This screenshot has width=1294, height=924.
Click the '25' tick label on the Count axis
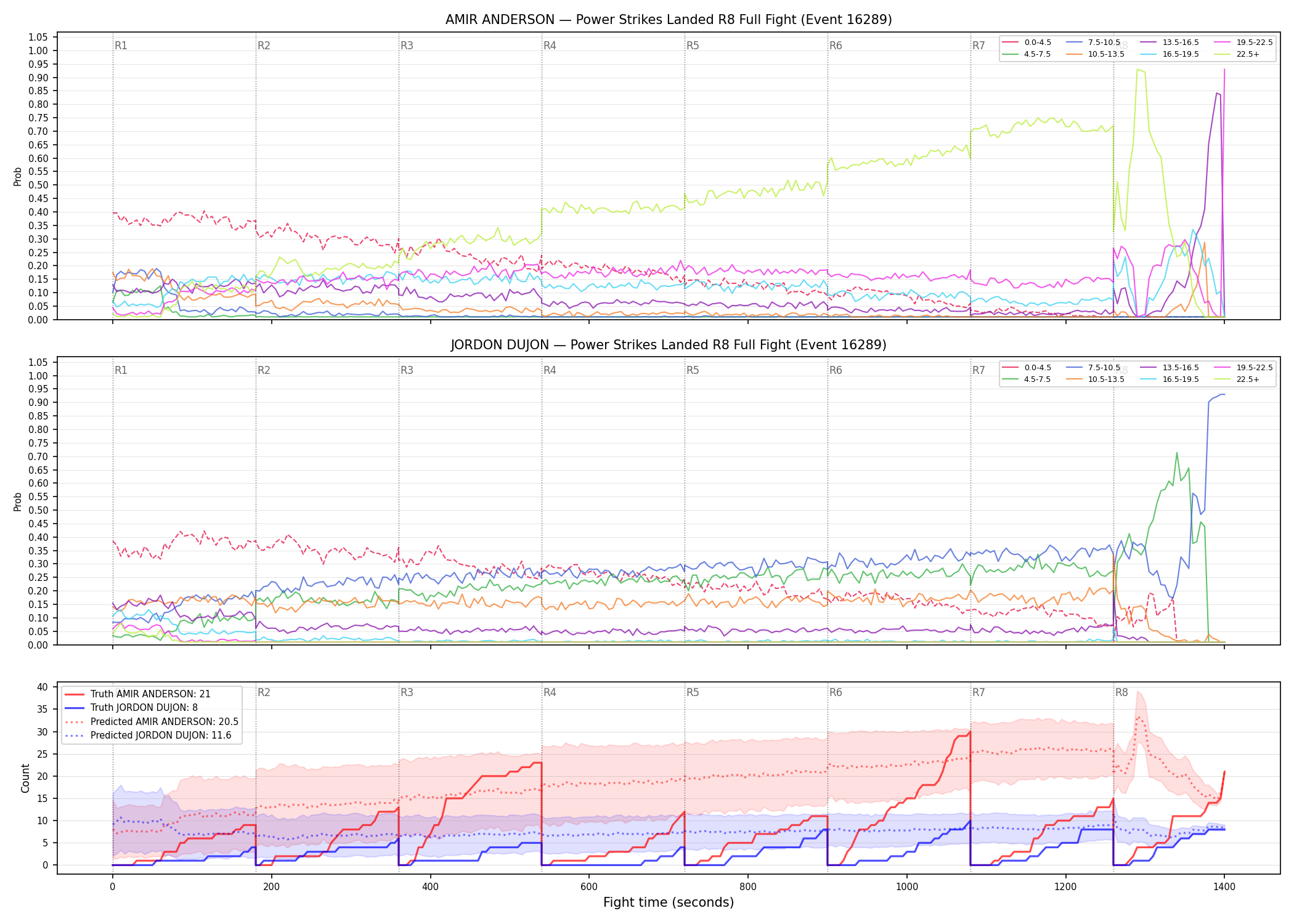tap(43, 754)
